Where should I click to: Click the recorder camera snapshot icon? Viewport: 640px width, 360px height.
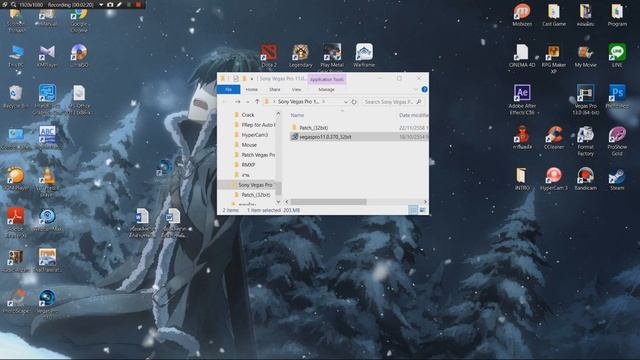[x=110, y=4]
